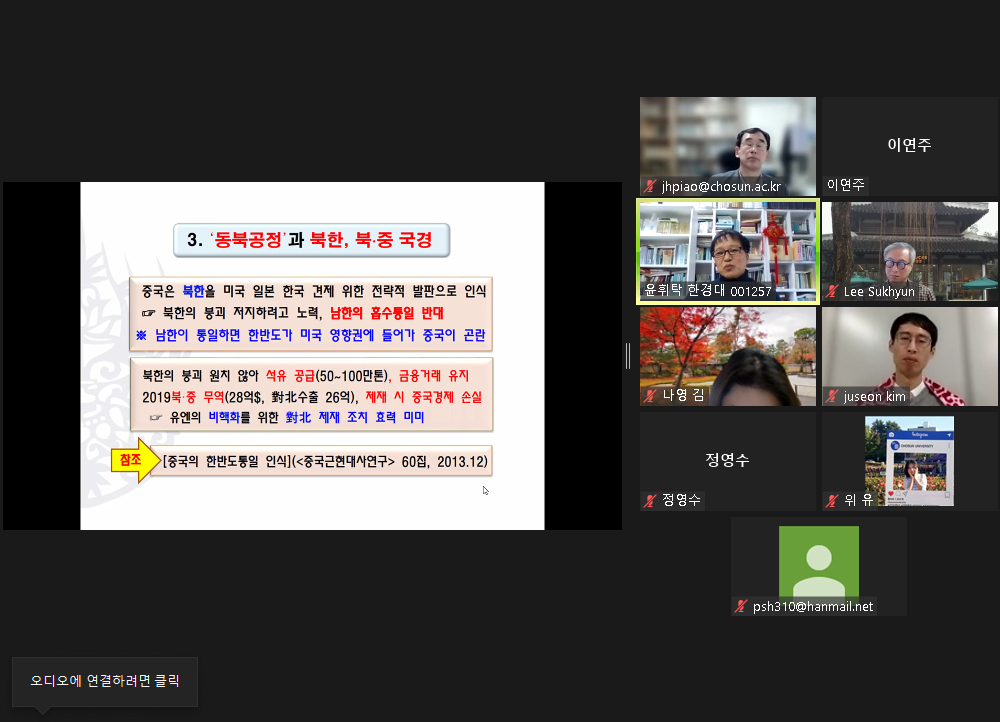Viewport: 1000px width, 722px height.
Task: Click muted mic icon next to Lee Sukhyun
Action: pos(832,292)
